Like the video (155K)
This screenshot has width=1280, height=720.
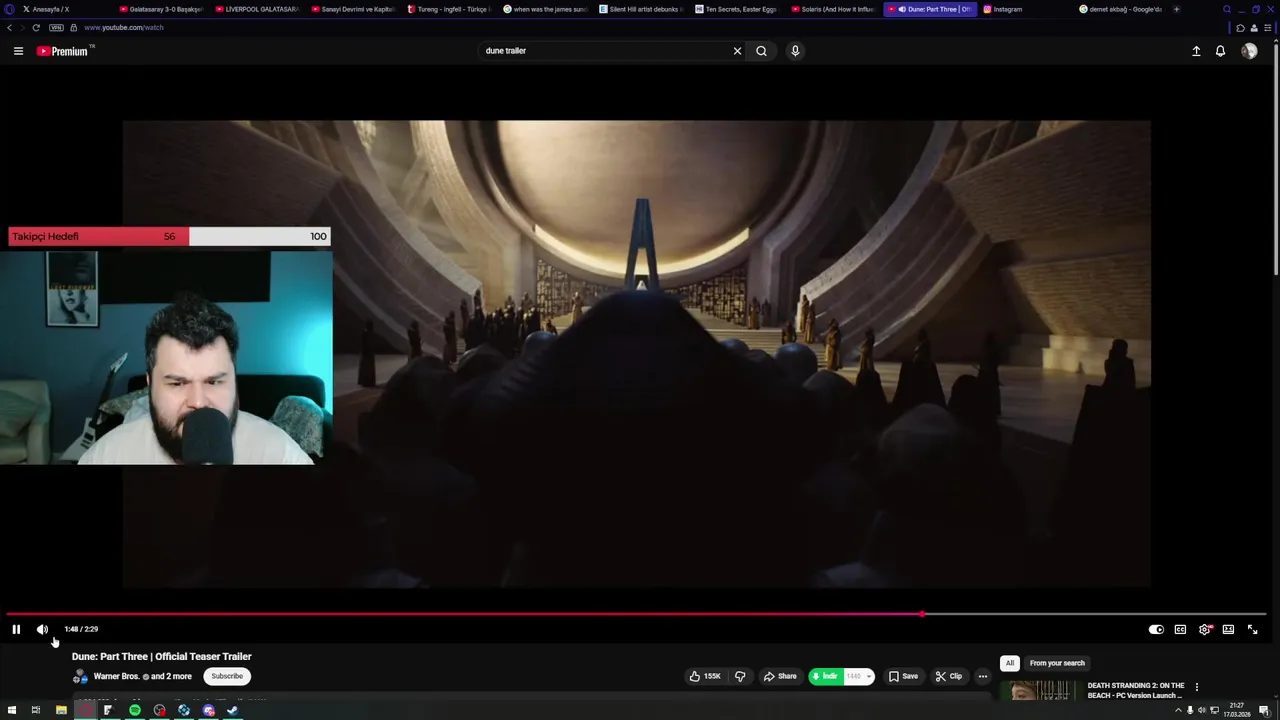point(705,676)
